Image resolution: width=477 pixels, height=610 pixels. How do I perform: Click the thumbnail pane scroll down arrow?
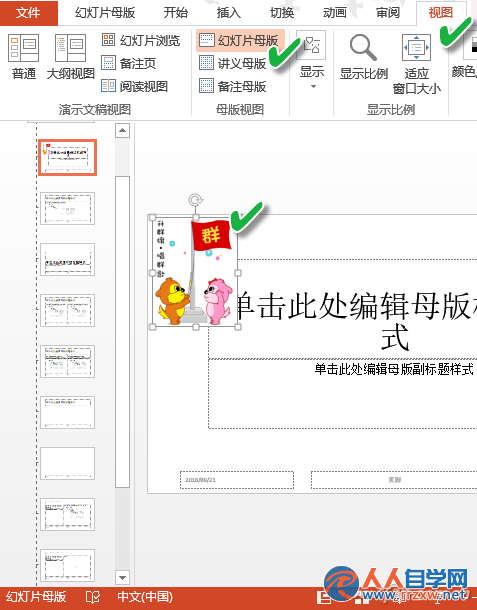pos(122,577)
